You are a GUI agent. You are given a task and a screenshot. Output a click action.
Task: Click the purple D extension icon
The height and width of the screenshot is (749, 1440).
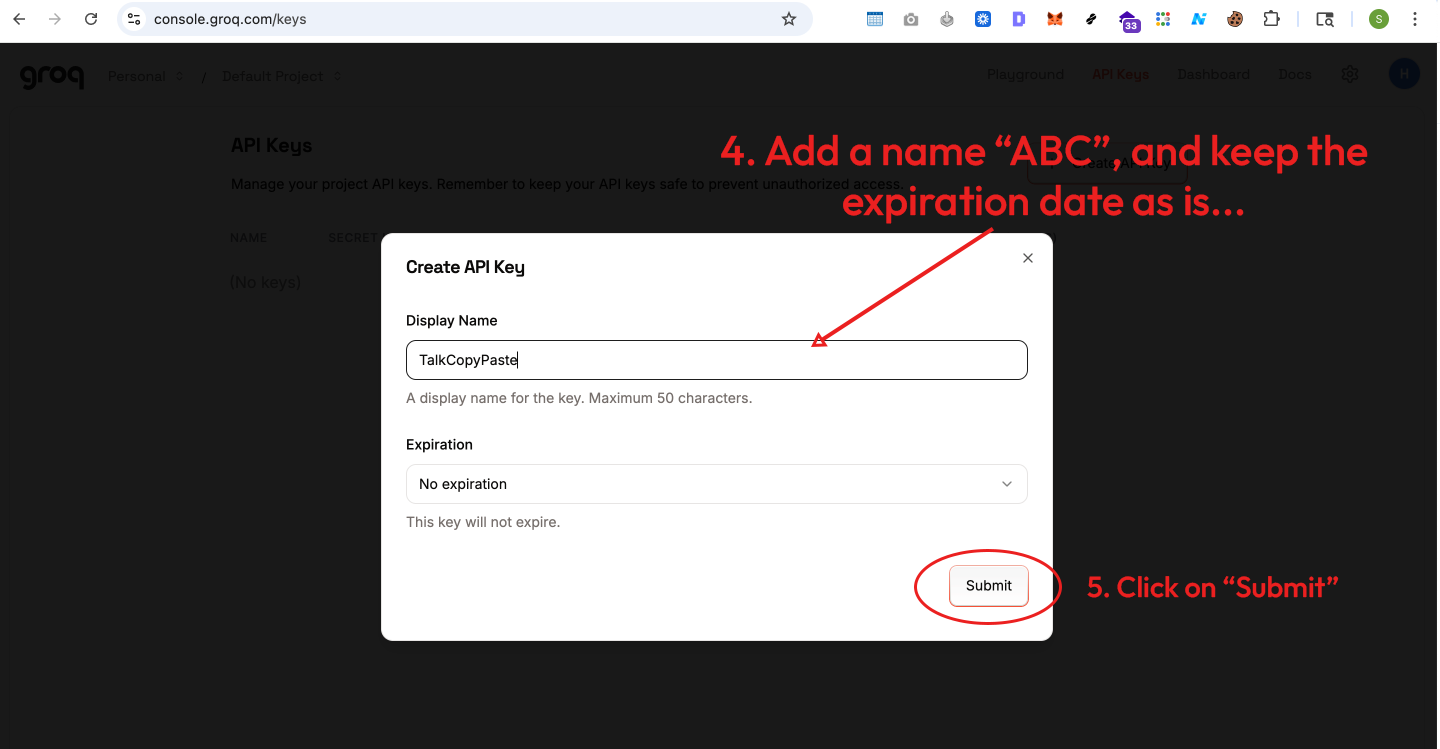(x=1019, y=19)
